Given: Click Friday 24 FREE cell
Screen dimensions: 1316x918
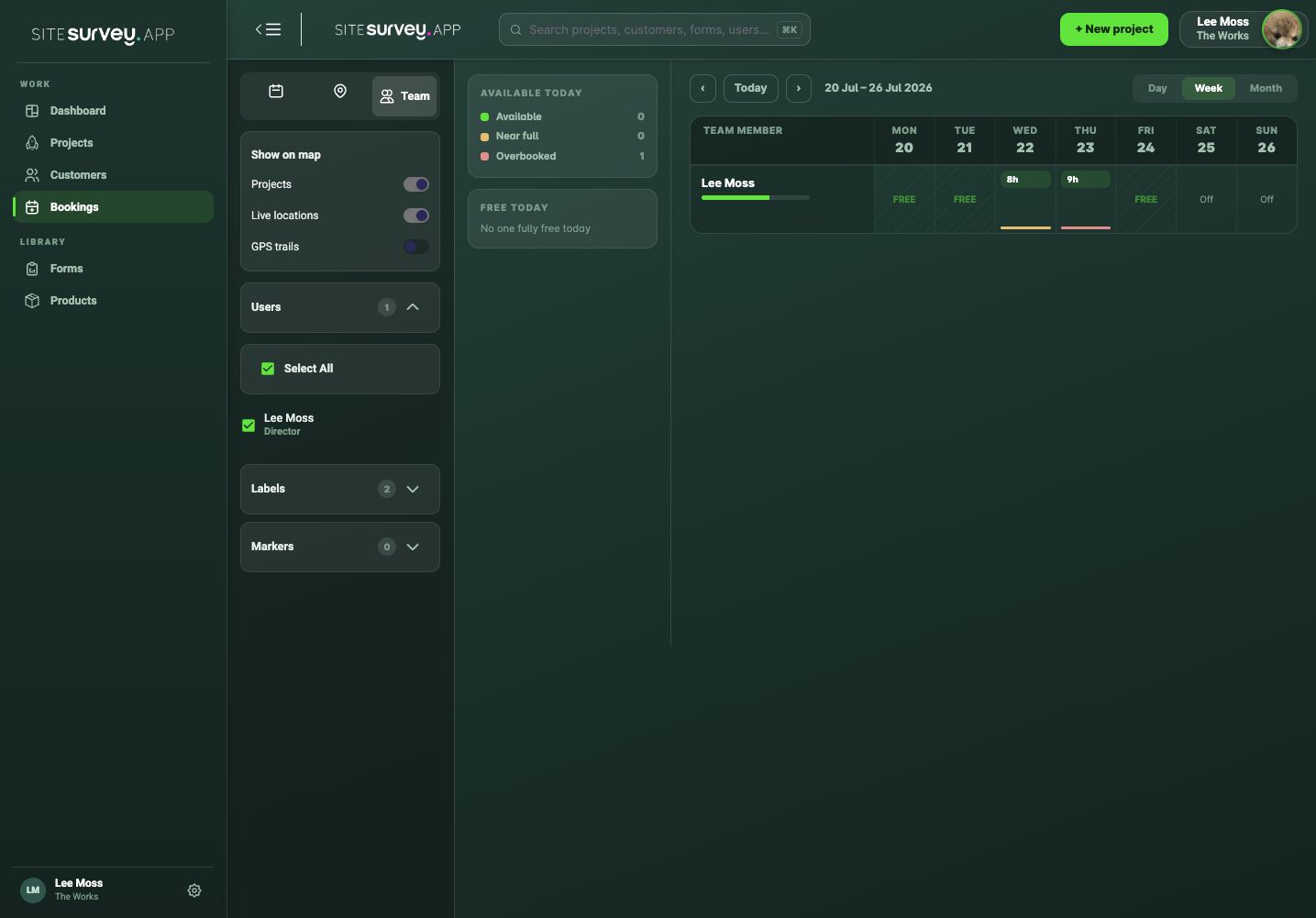Looking at the screenshot, I should point(1145,199).
